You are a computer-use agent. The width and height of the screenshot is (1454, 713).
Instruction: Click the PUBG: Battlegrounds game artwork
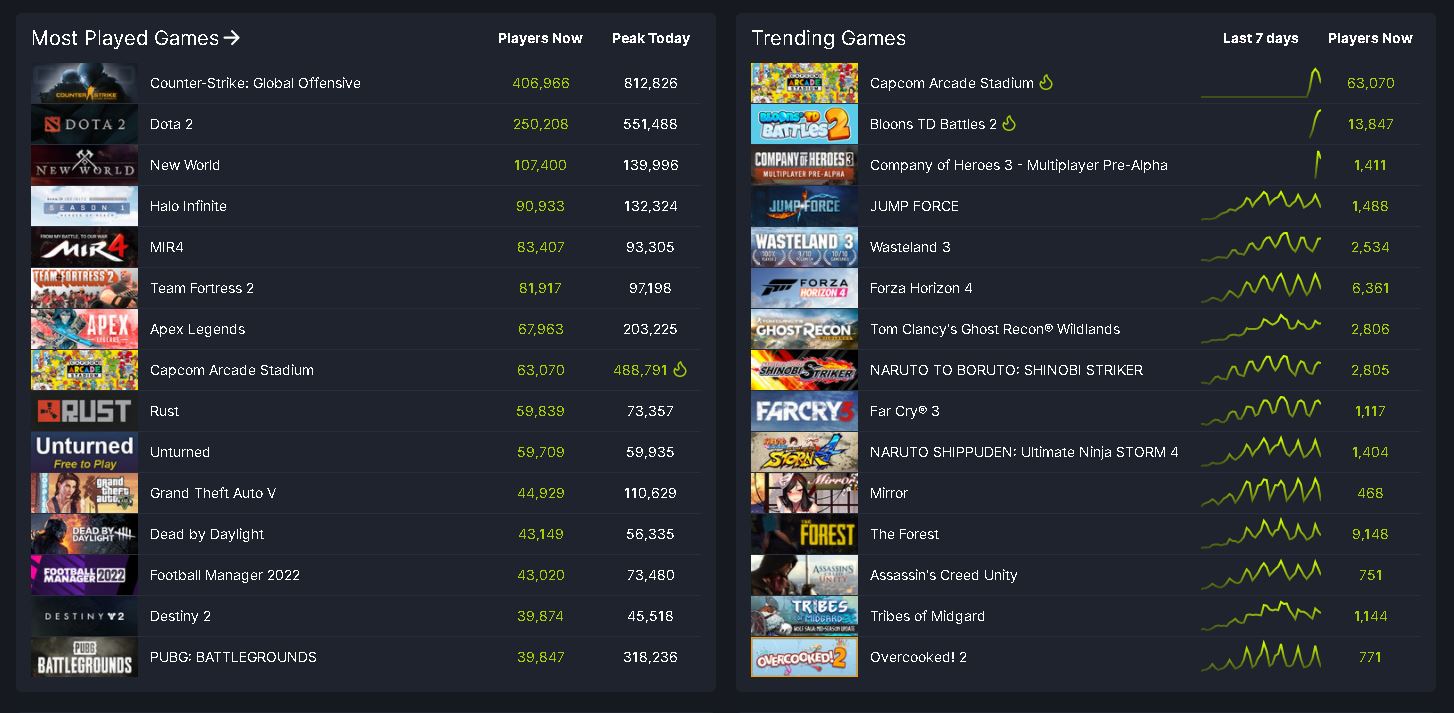click(x=84, y=657)
